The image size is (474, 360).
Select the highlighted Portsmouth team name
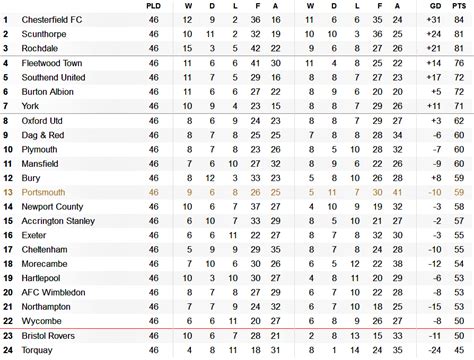(x=43, y=192)
